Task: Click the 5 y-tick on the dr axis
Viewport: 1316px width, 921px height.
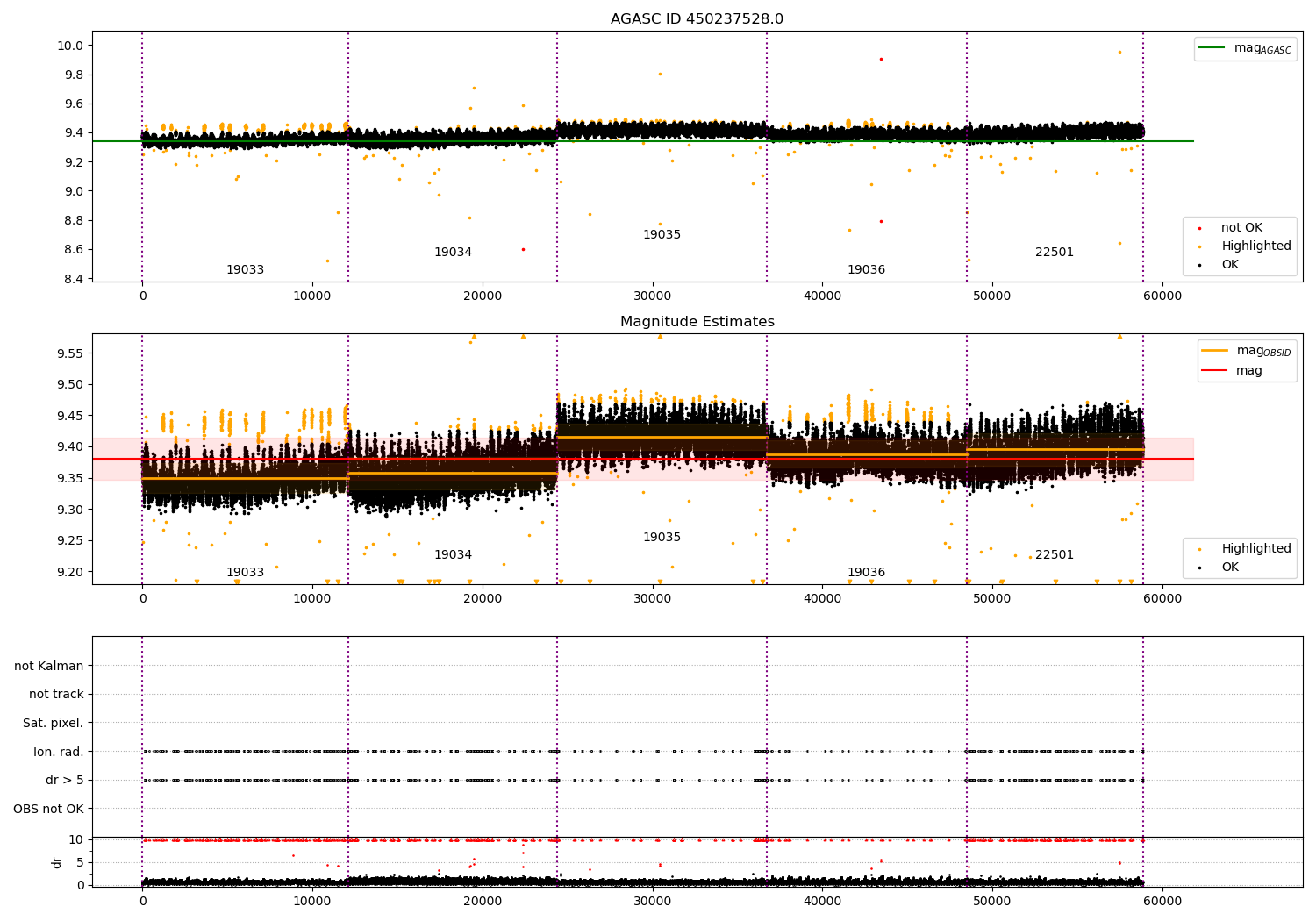Action: [80, 862]
